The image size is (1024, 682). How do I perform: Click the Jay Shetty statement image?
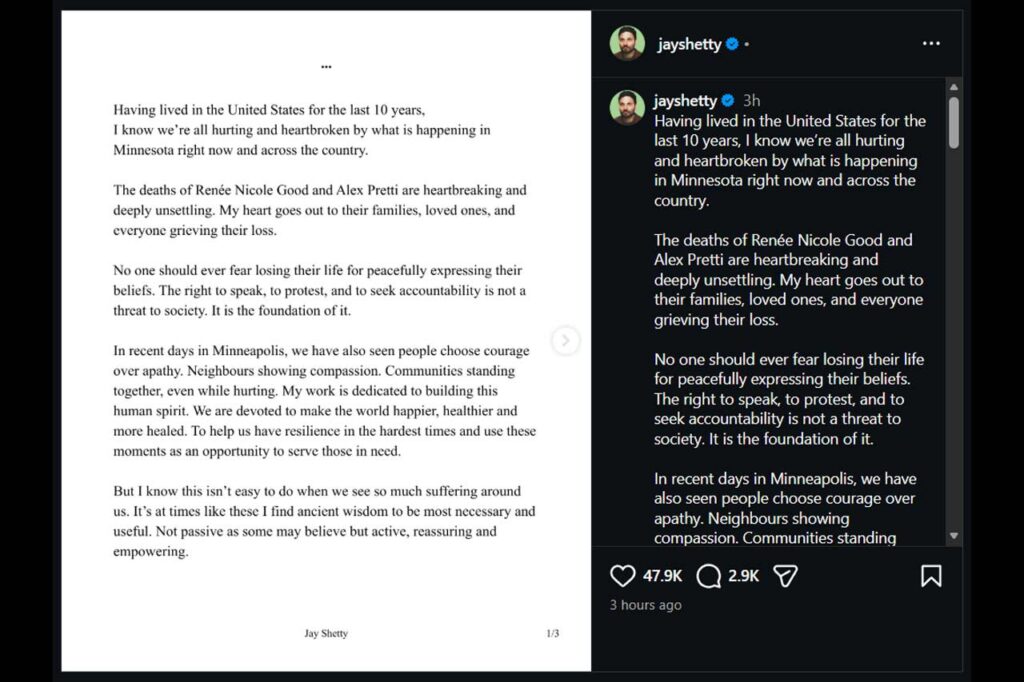point(326,341)
